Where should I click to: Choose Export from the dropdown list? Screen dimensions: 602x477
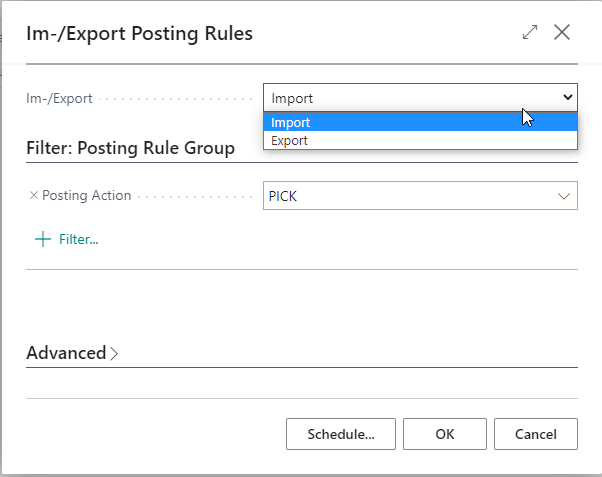click(x=420, y=141)
